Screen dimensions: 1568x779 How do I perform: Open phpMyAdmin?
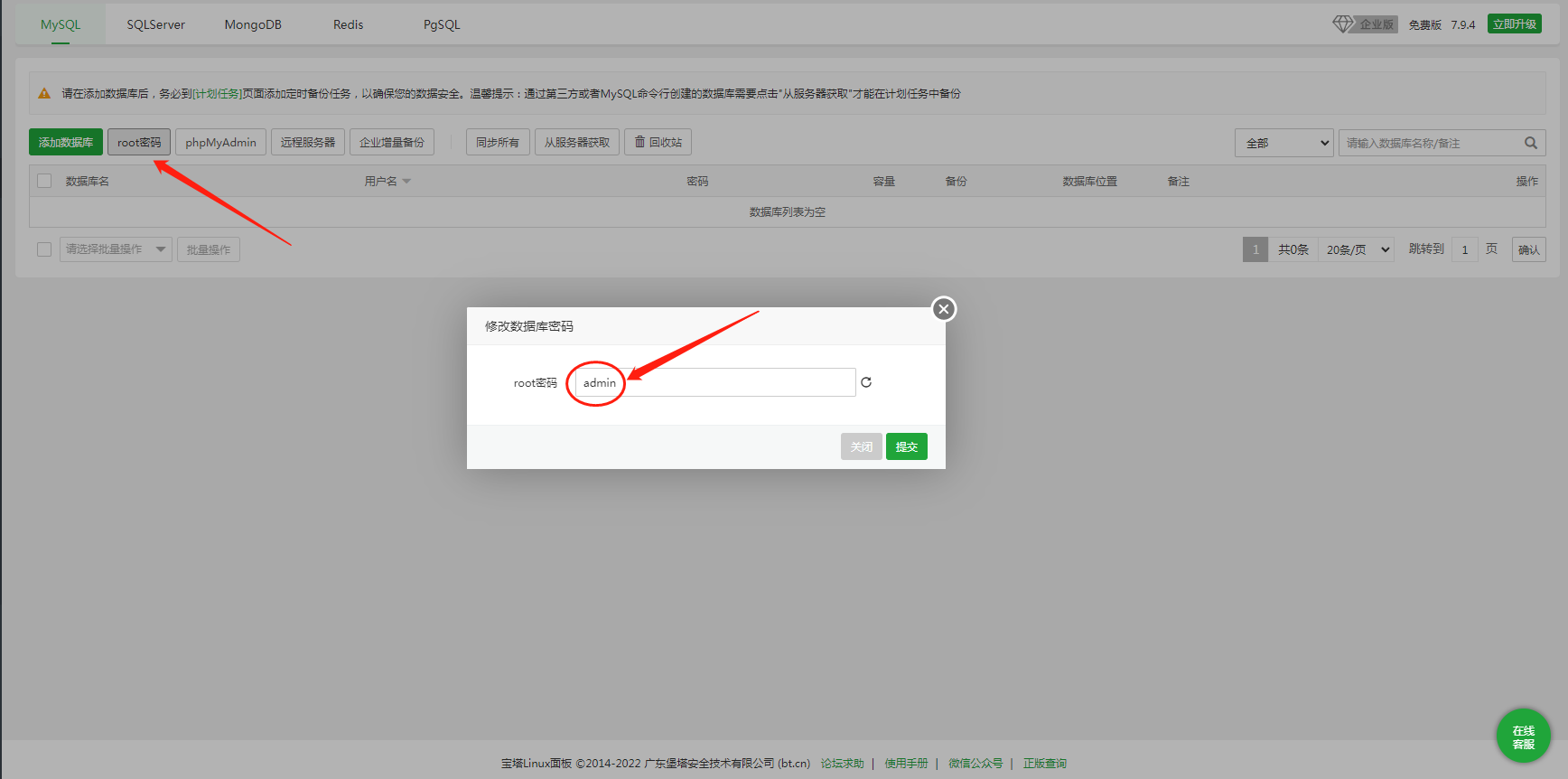coord(220,142)
